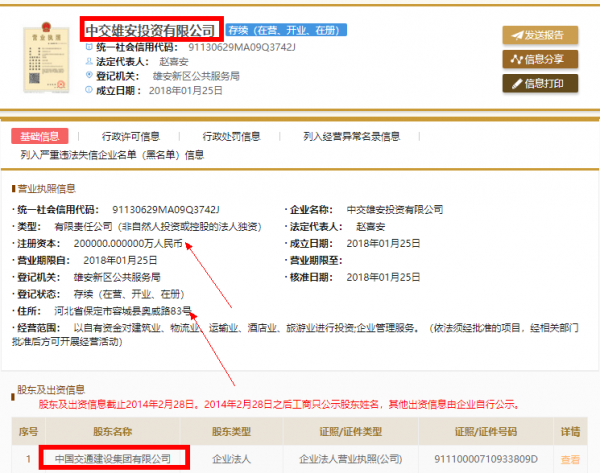The height and width of the screenshot is (473, 600).
Task: Click the 股东名称 column header
Action: (x=112, y=432)
